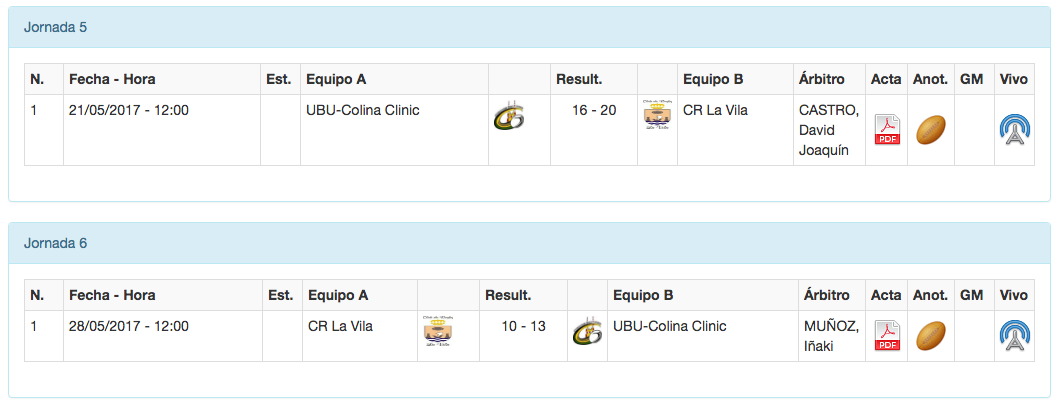Image resolution: width=1059 pixels, height=409 pixels.
Task: Open live broadcast icon for Jornada 5 match
Action: pyautogui.click(x=1014, y=130)
